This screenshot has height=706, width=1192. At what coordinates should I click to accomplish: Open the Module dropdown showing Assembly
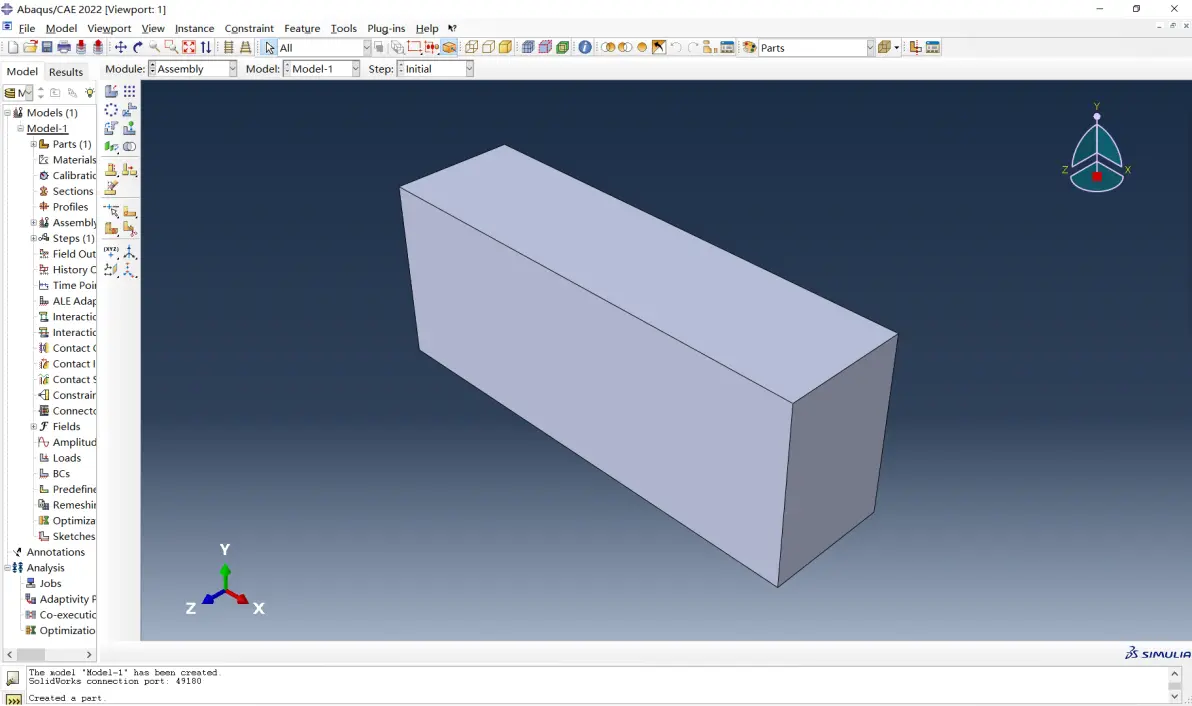click(192, 68)
